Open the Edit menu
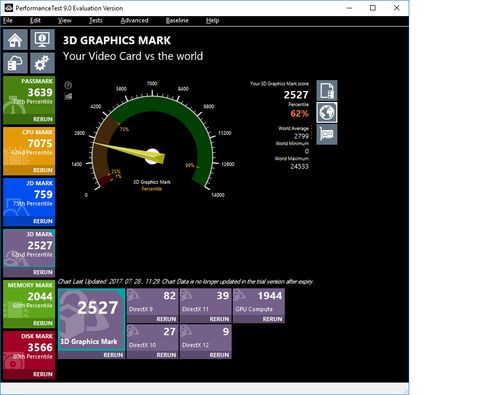 pos(35,20)
